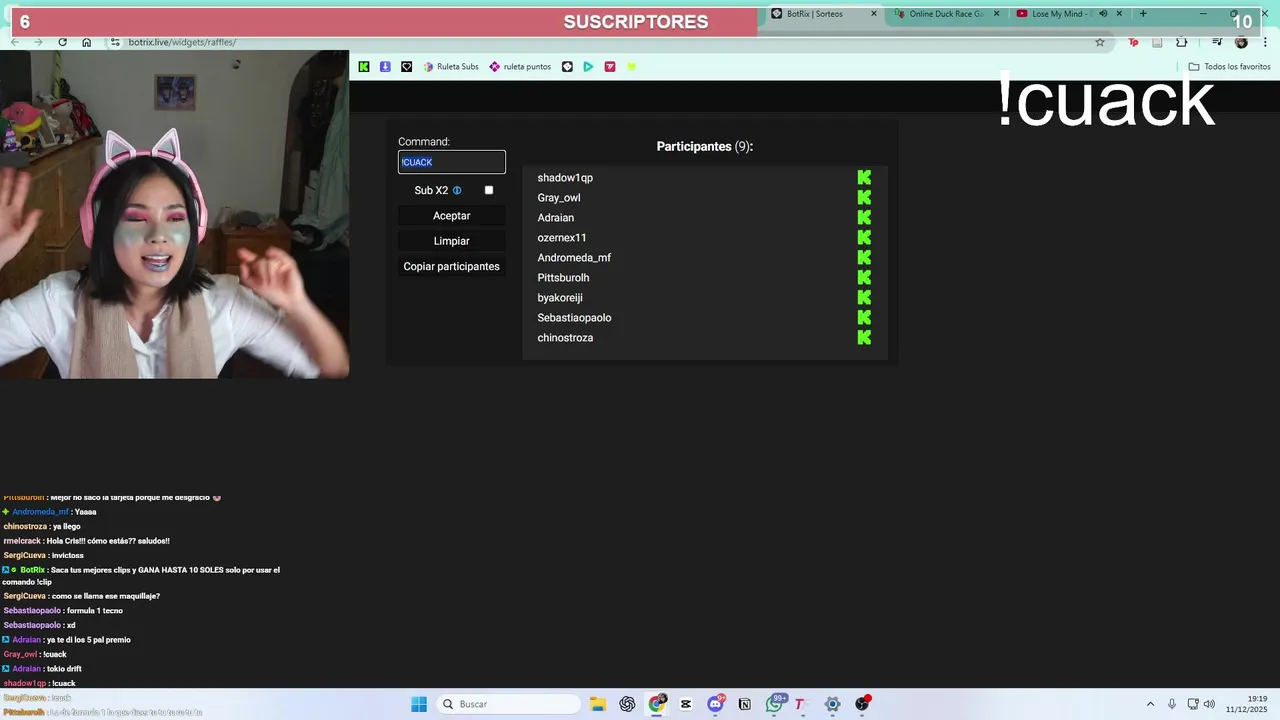
Task: Select participant shadow1qp in the list
Action: pos(565,178)
